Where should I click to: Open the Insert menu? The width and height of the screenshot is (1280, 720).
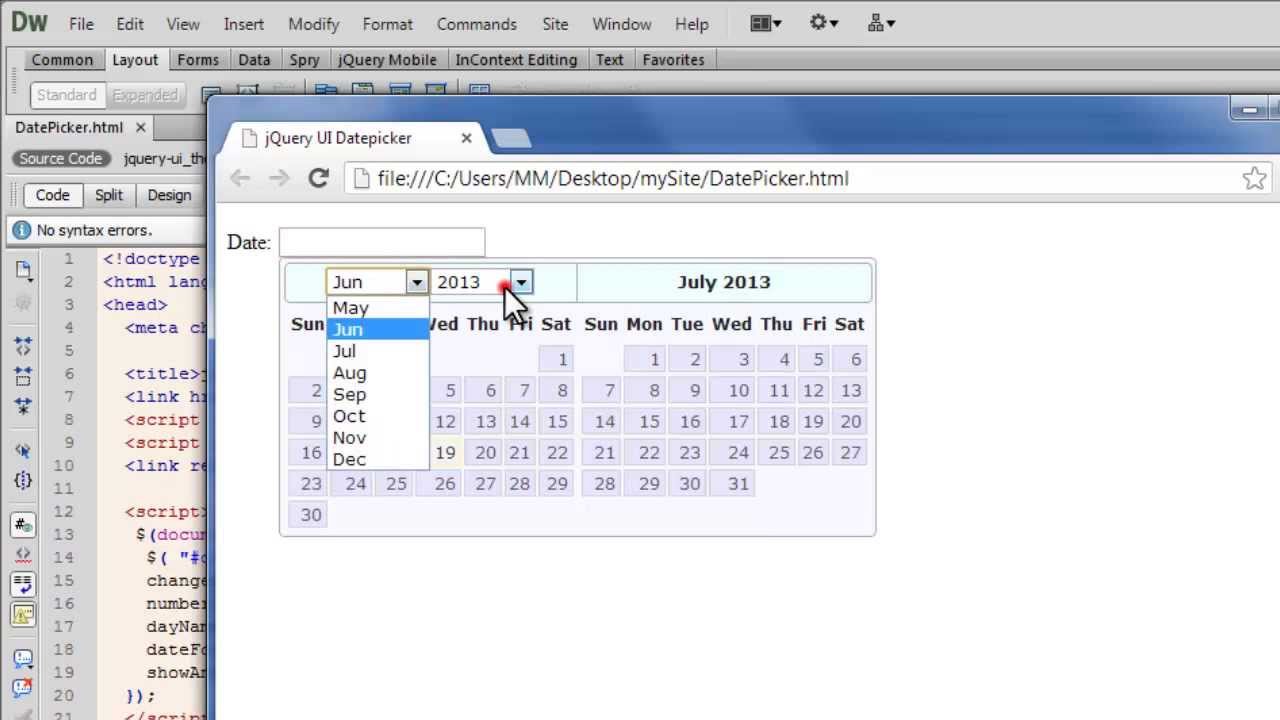[244, 23]
